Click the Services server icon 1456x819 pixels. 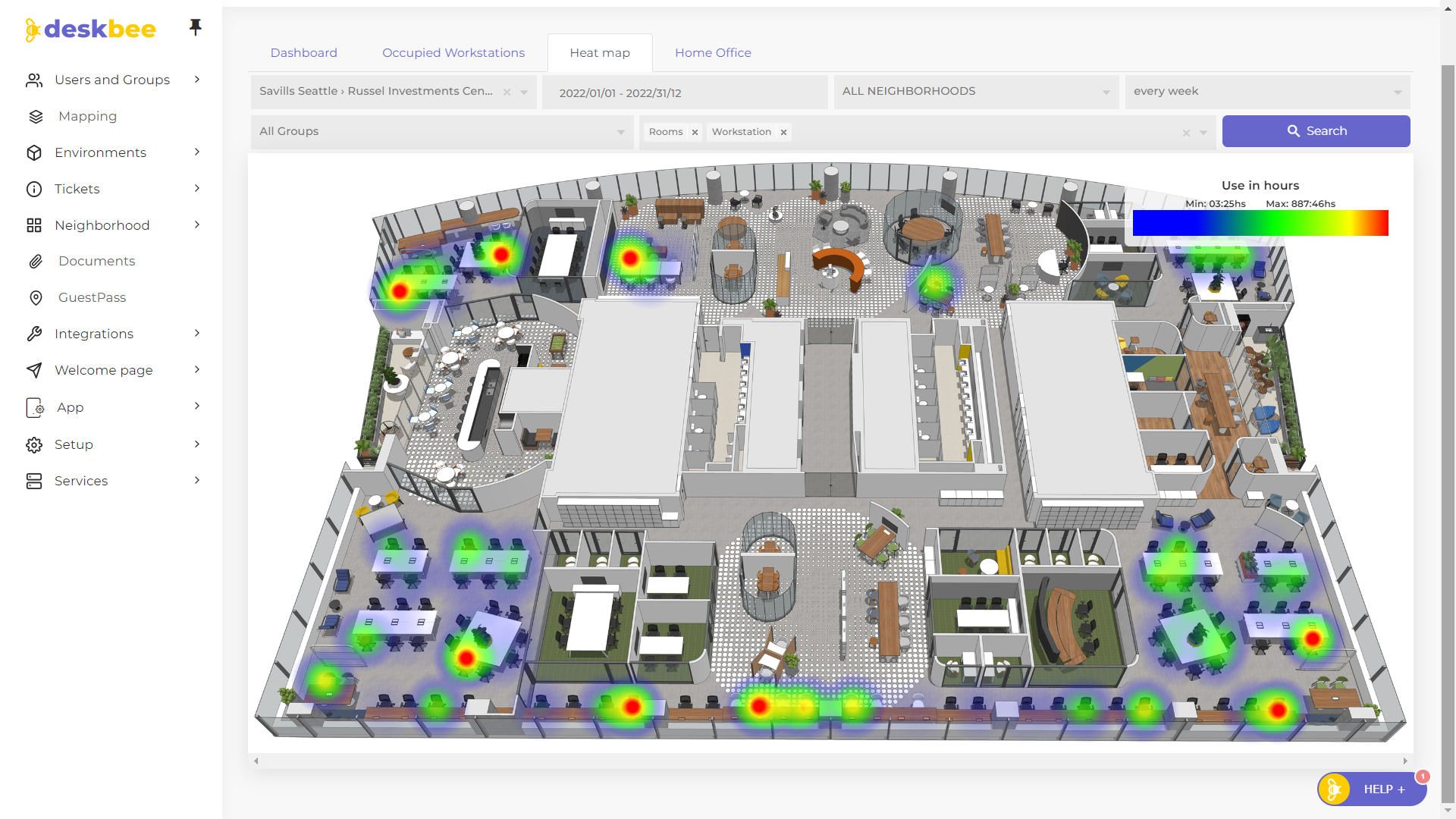pyautogui.click(x=34, y=481)
